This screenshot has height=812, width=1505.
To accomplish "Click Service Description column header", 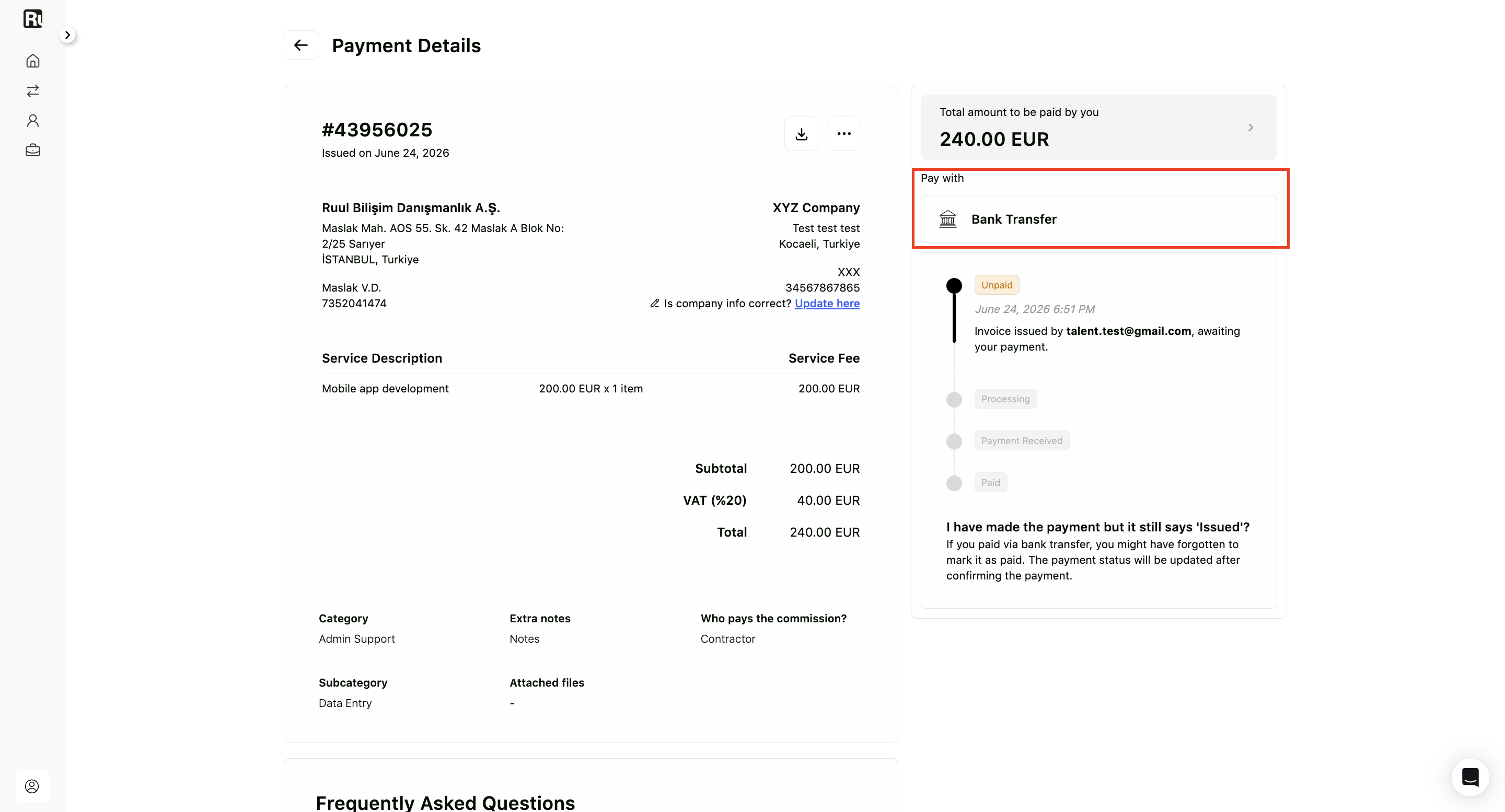I will 381,358.
